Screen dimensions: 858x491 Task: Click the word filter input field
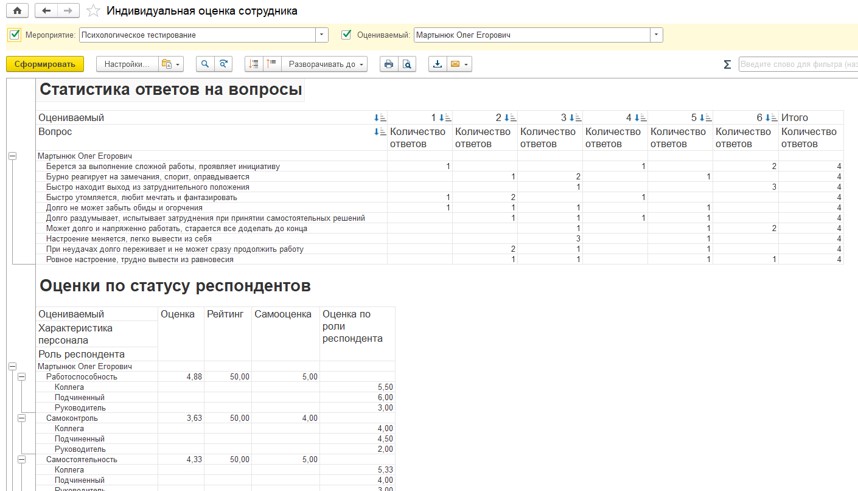798,64
